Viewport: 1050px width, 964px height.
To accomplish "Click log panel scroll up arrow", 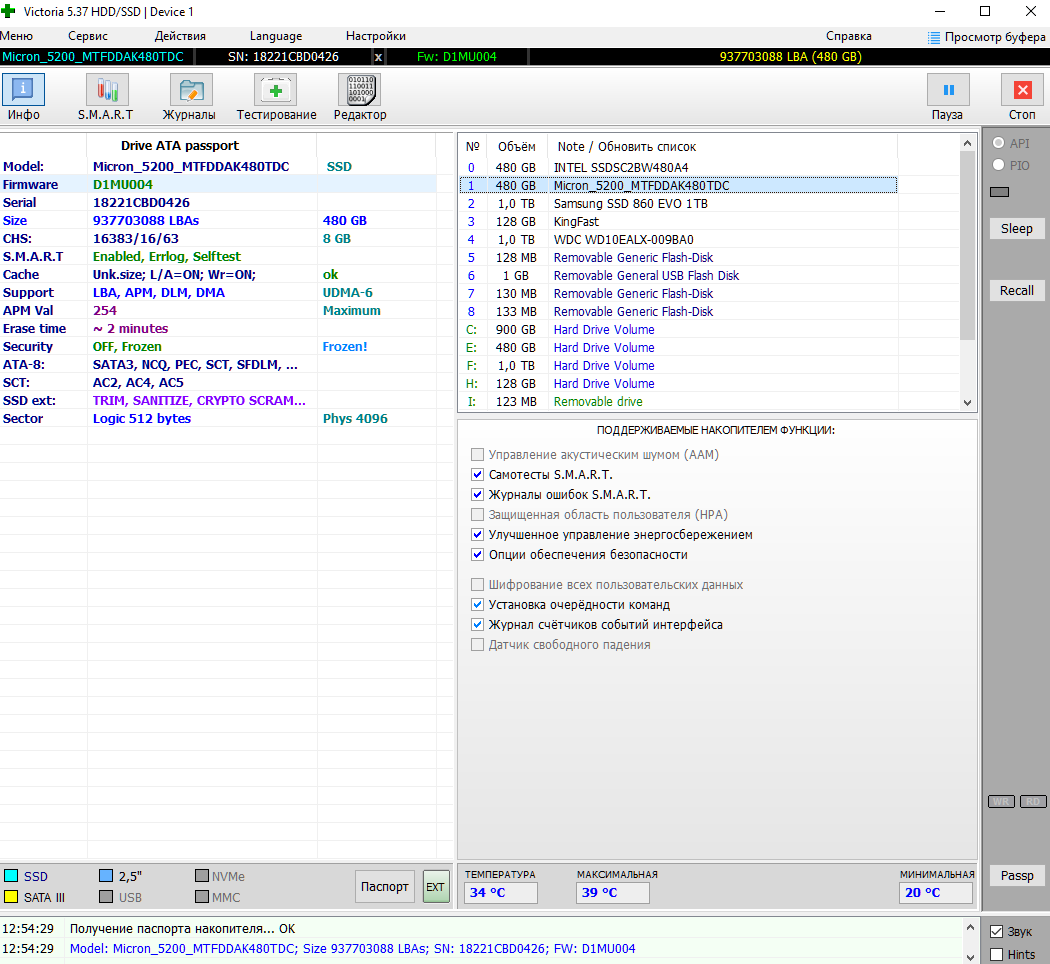I will coord(970,927).
